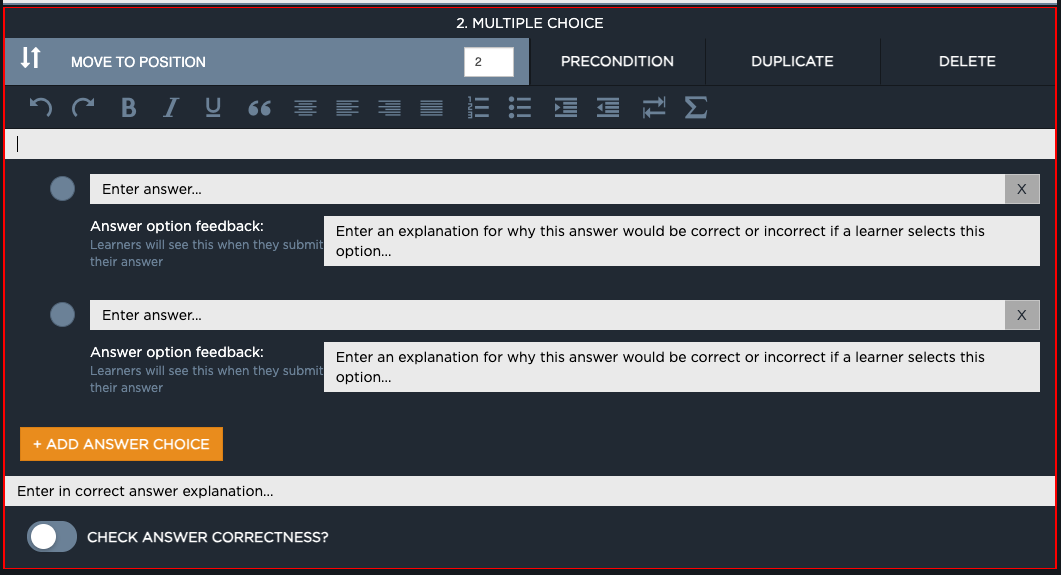
Task: Click the Move to Position number field
Action: point(488,62)
